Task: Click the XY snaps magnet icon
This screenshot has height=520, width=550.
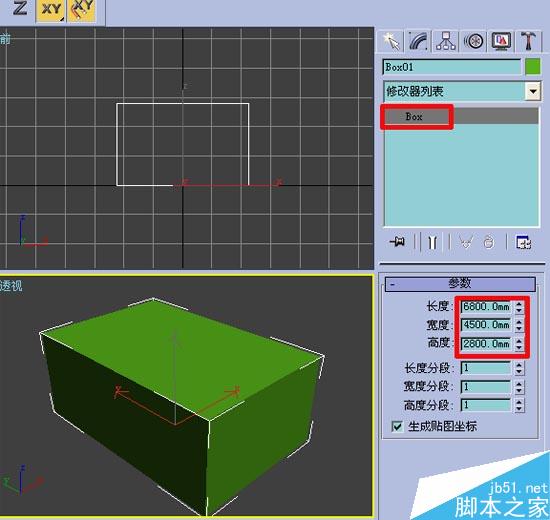Action: pos(82,10)
